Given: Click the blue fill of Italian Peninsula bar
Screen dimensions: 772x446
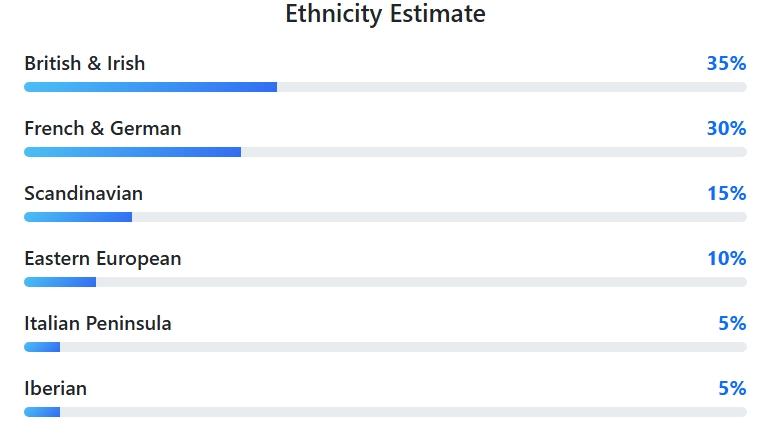Looking at the screenshot, I should point(42,347).
